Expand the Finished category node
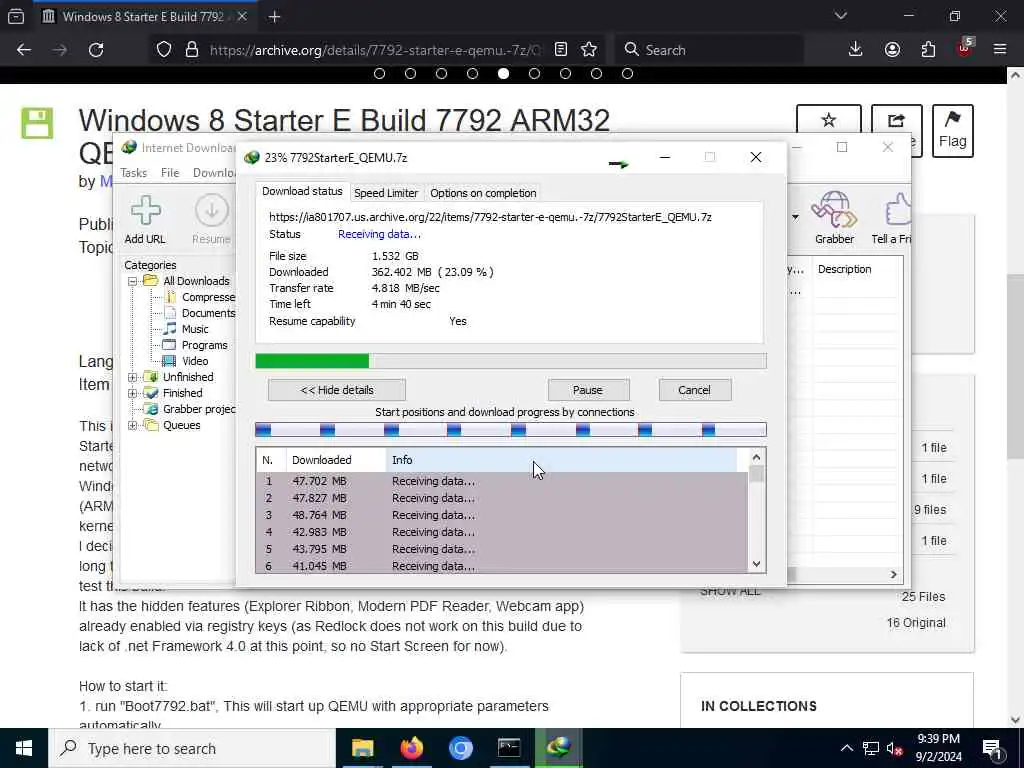 pos(133,393)
